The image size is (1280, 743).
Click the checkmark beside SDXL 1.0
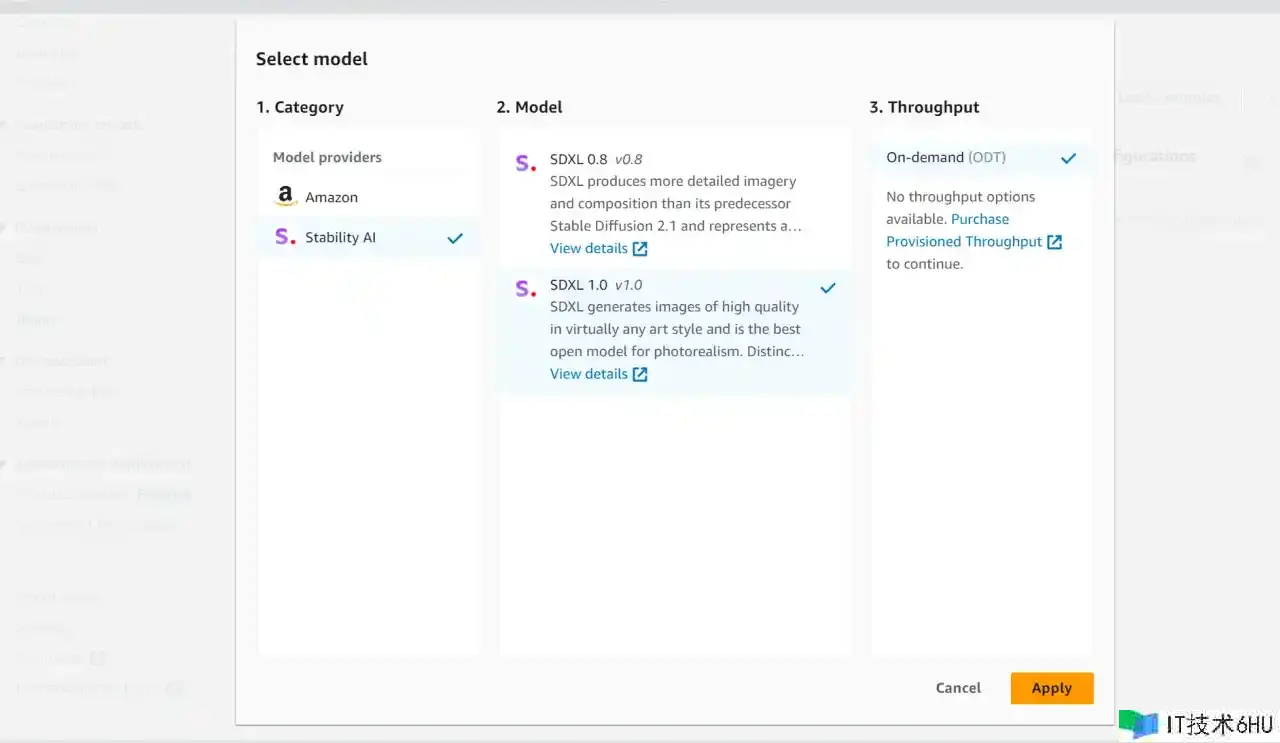(x=828, y=288)
